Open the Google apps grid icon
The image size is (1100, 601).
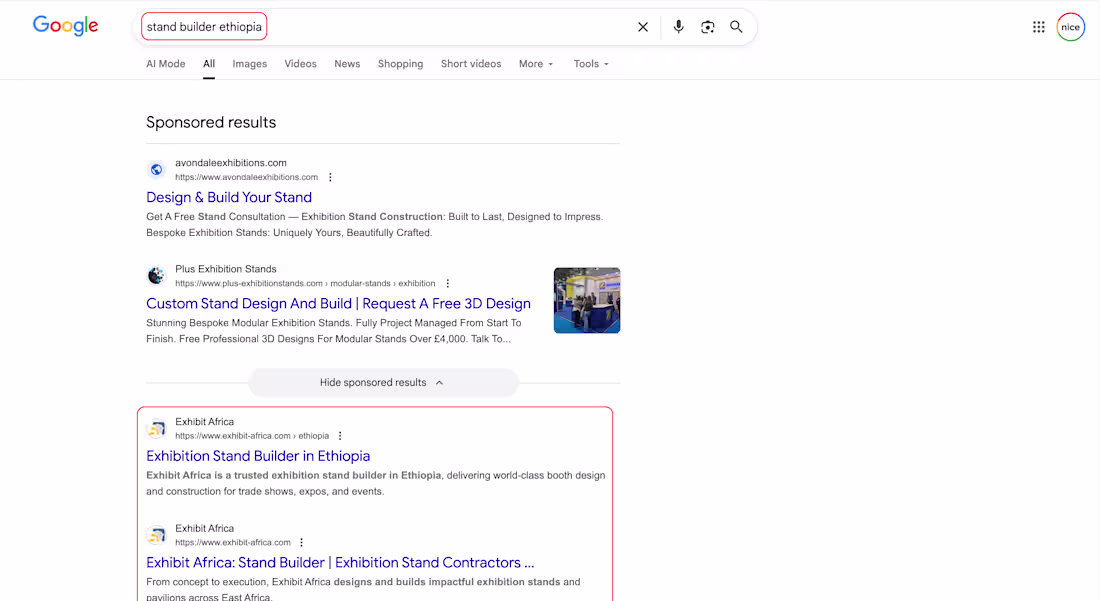point(1039,26)
